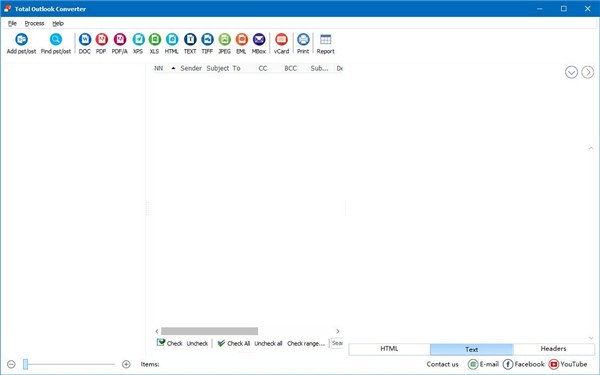This screenshot has width=600, height=375.
Task: Export to XLS spreadsheet
Action: pos(155,44)
